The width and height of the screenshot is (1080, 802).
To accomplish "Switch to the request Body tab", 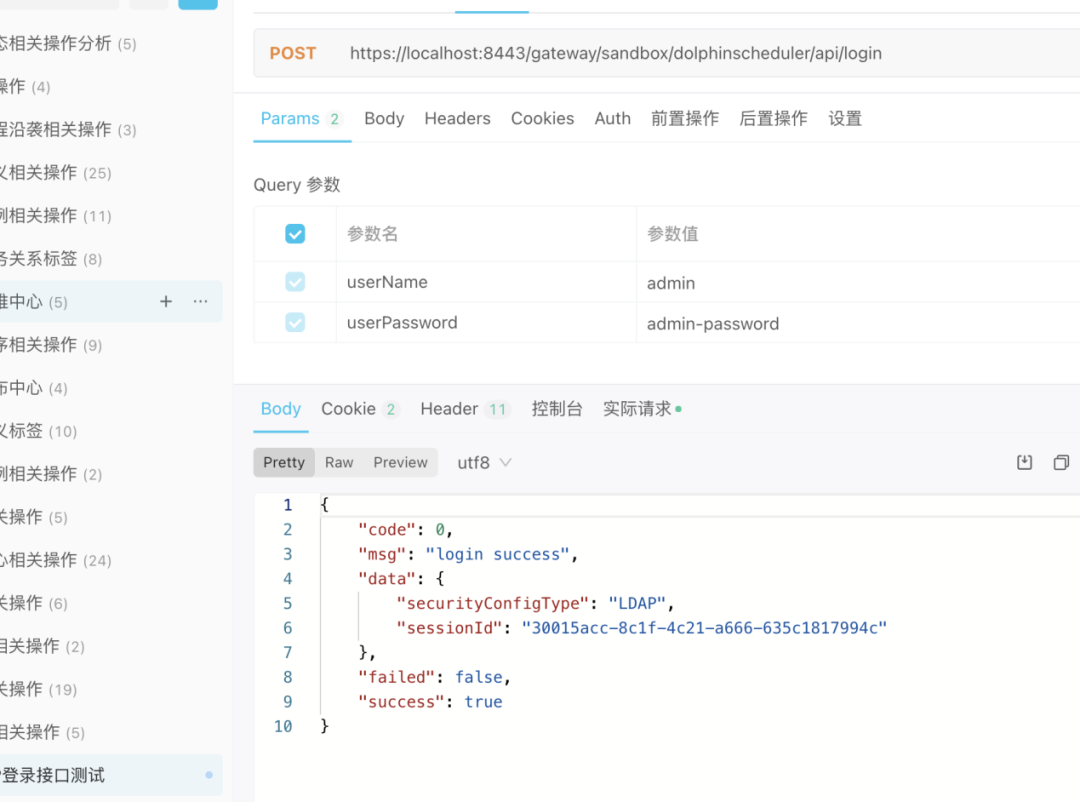I will 384,119.
